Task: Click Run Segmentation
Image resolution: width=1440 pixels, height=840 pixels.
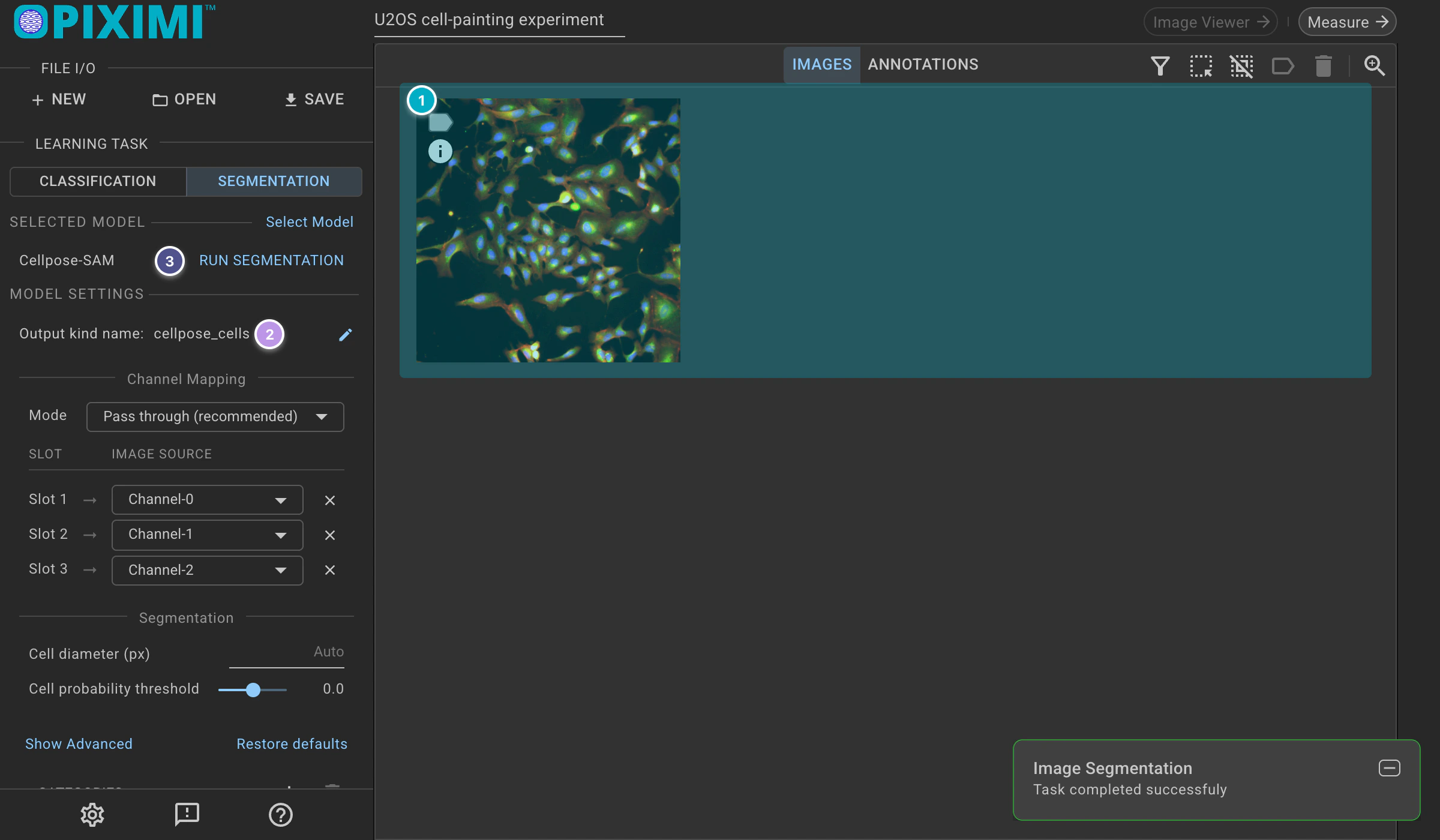Action: point(272,260)
